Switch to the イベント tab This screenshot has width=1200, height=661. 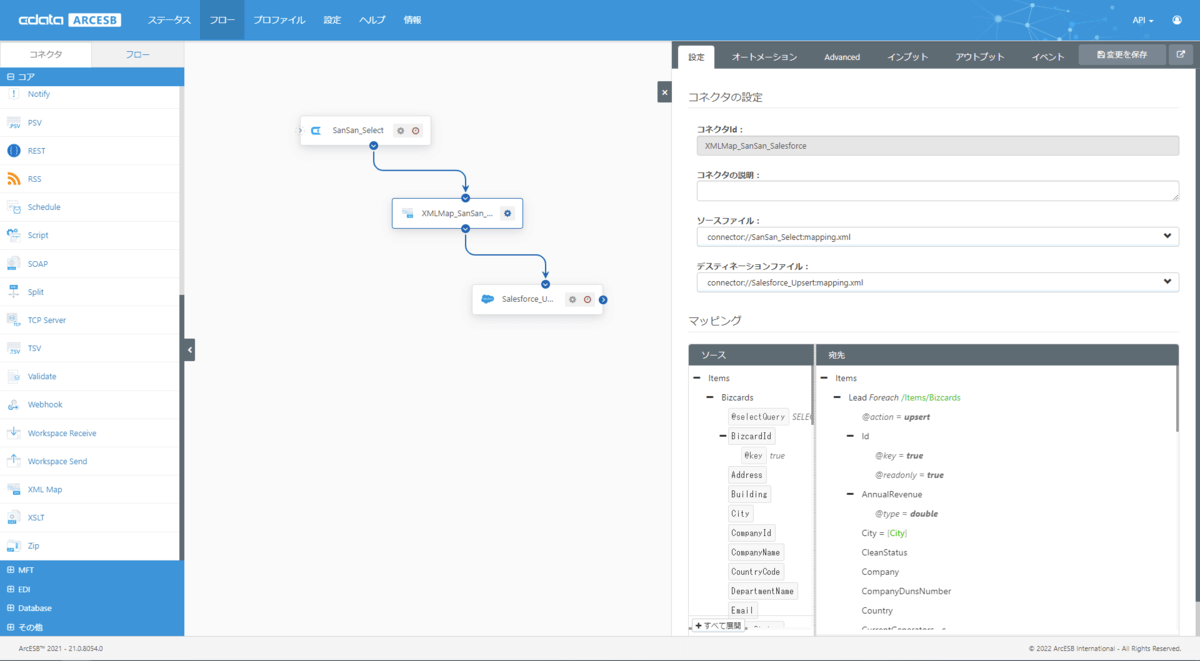point(1048,57)
